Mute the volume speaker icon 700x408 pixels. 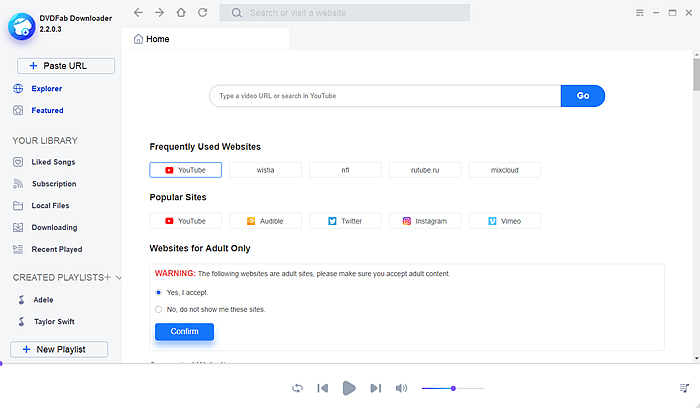[402, 388]
